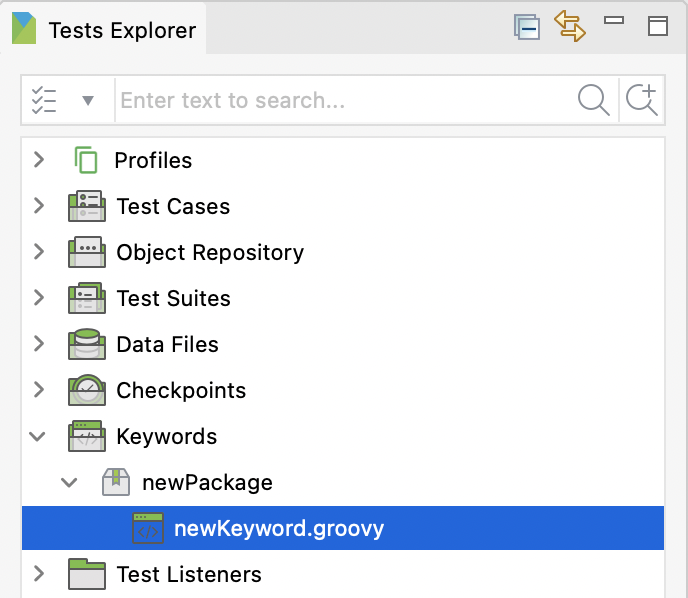Image resolution: width=688 pixels, height=598 pixels.
Task: Click the newPackage package icon
Action: pos(116,482)
